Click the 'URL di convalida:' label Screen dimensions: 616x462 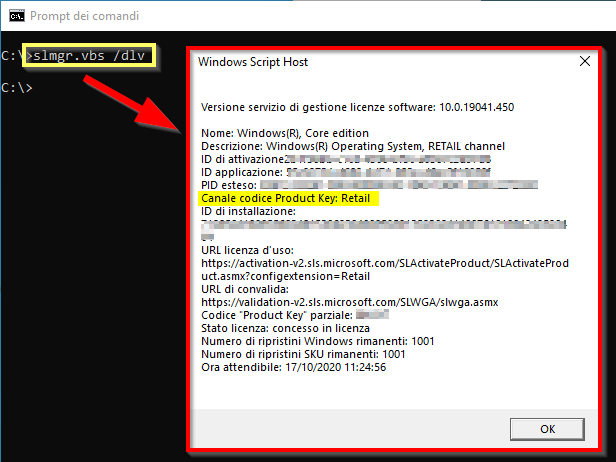(245, 289)
